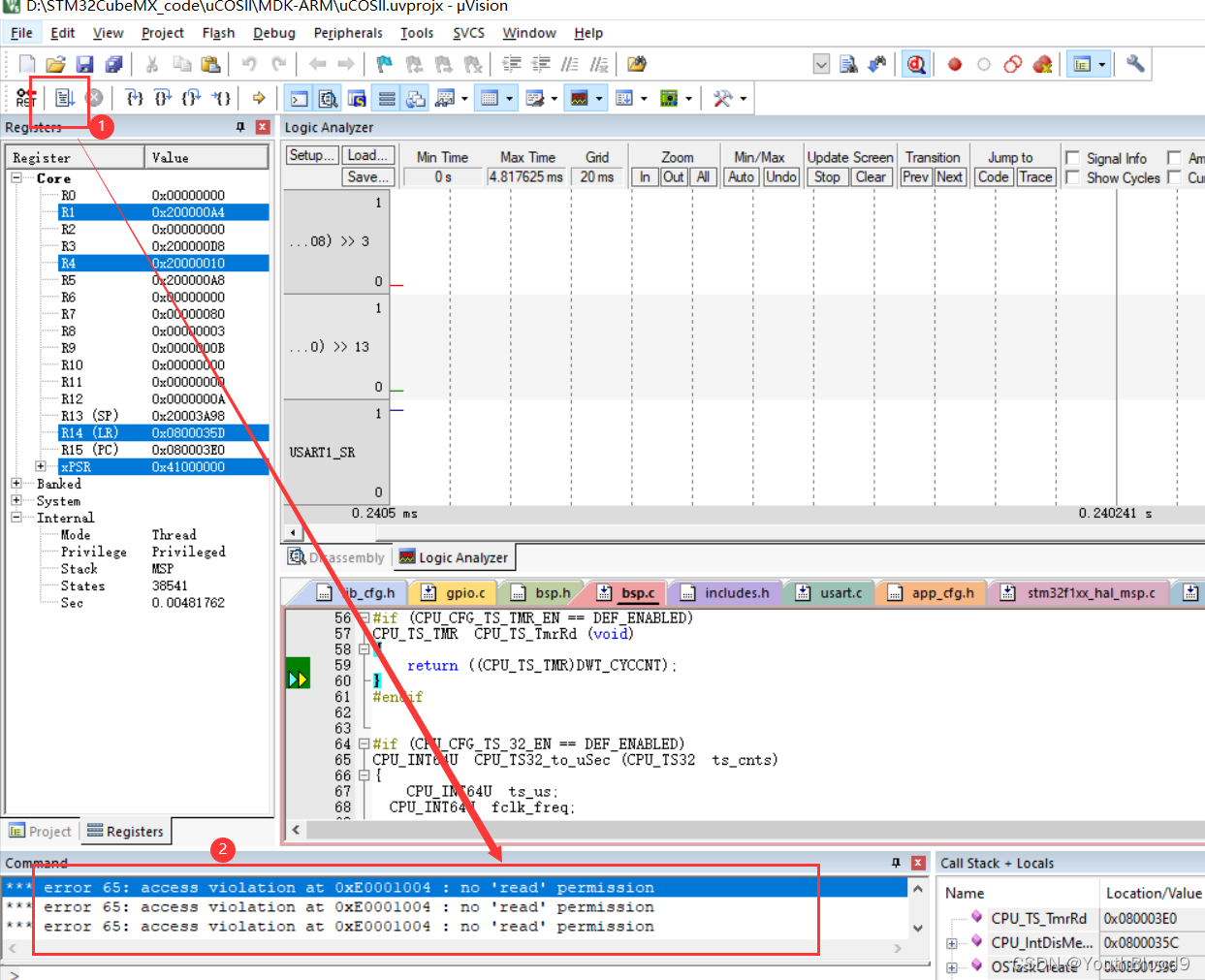Expand the Banked register group
This screenshot has width=1205, height=980.
click(x=16, y=484)
